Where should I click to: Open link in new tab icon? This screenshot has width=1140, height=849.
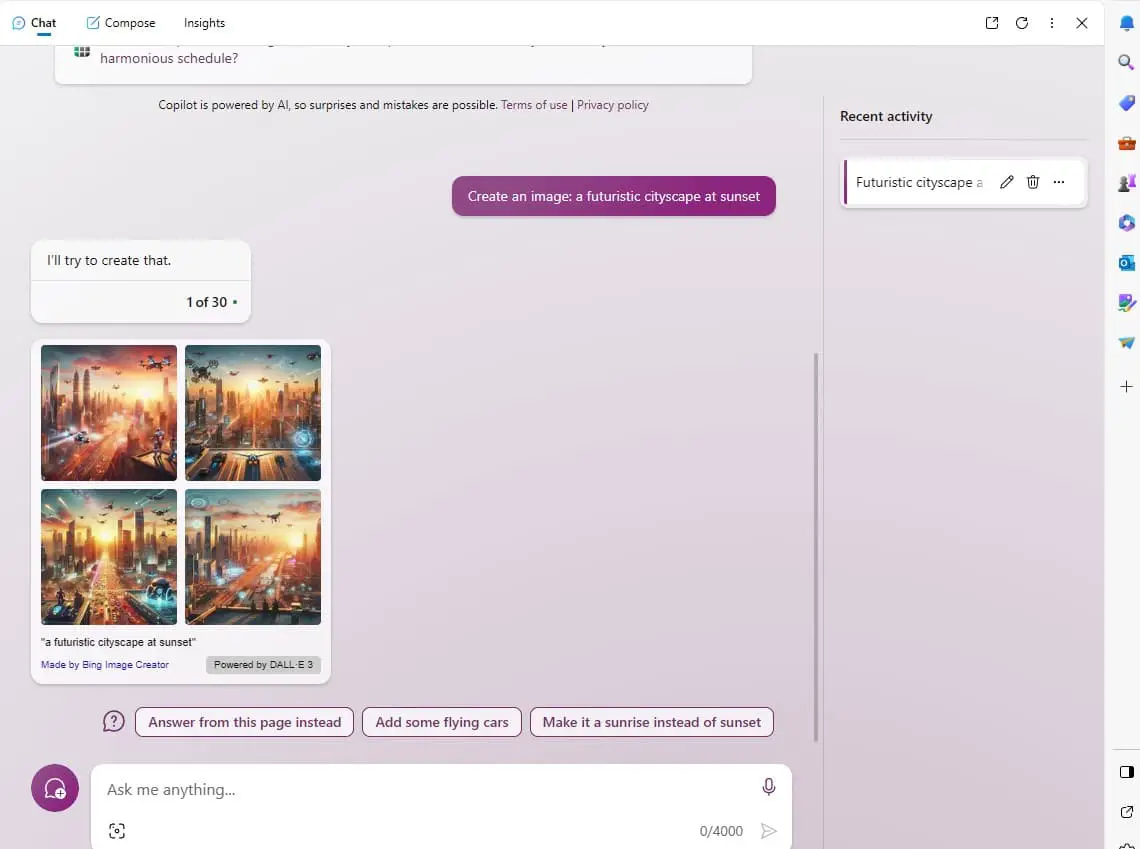992,23
